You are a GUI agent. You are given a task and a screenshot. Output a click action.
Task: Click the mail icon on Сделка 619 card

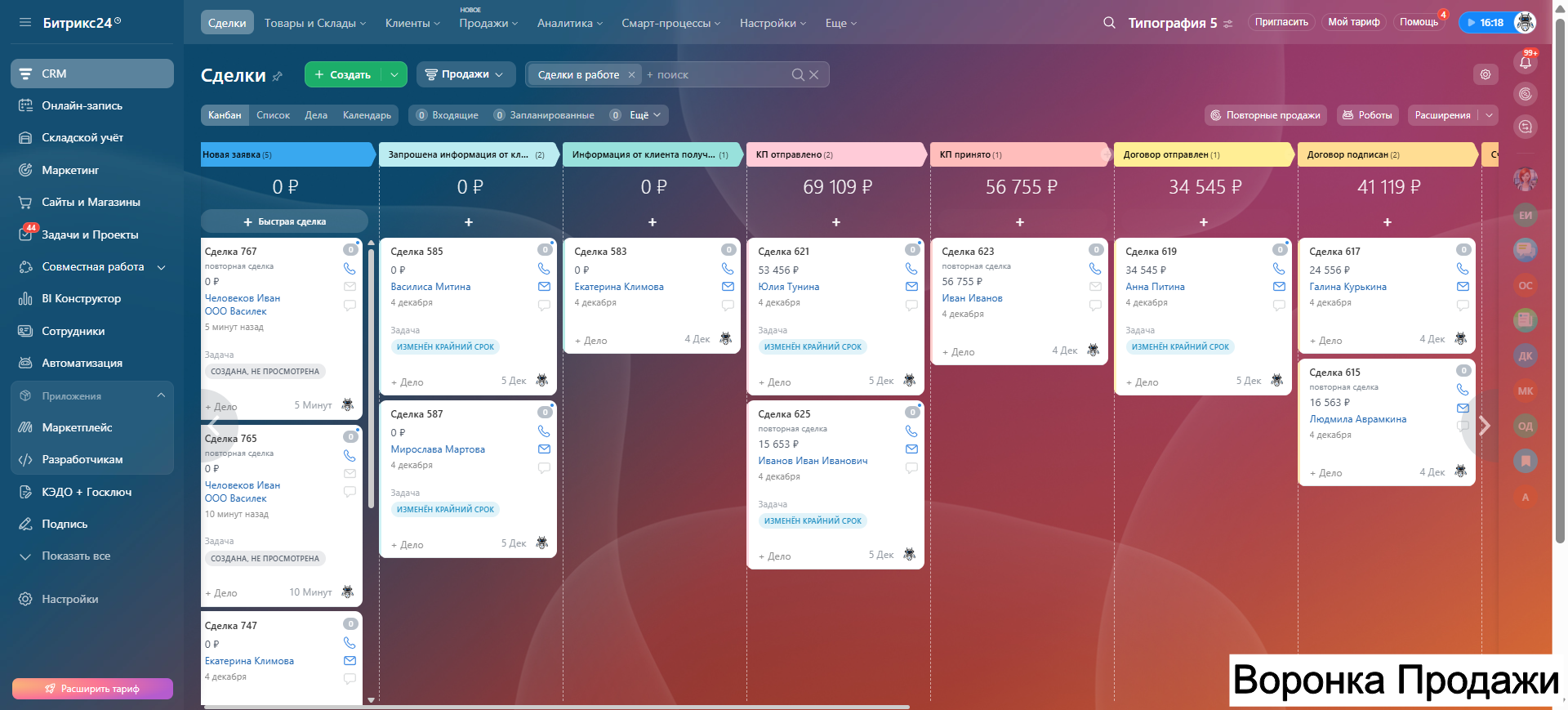pyautogui.click(x=1279, y=287)
